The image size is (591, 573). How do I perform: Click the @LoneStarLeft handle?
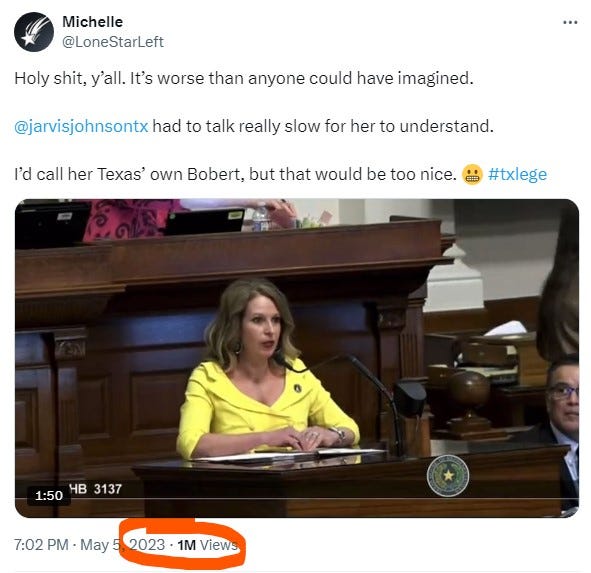pos(113,42)
